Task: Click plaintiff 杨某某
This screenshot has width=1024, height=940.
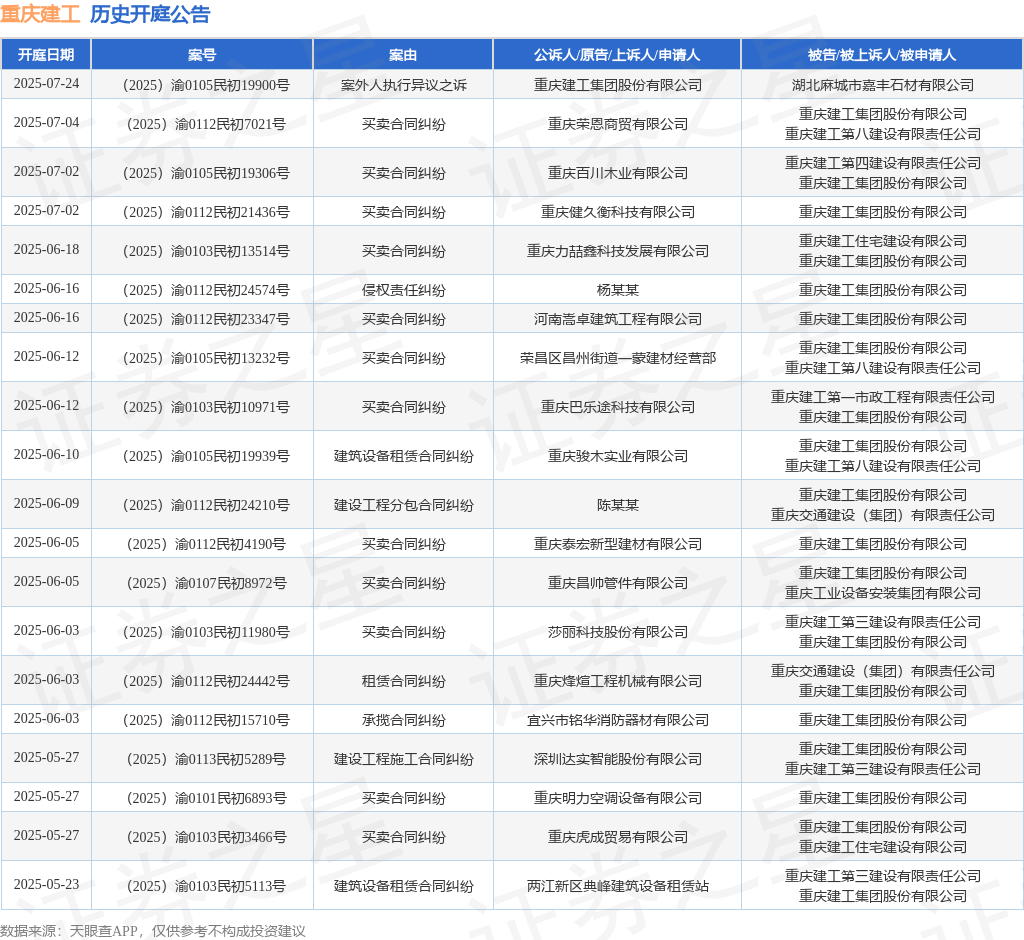Action: (x=618, y=289)
